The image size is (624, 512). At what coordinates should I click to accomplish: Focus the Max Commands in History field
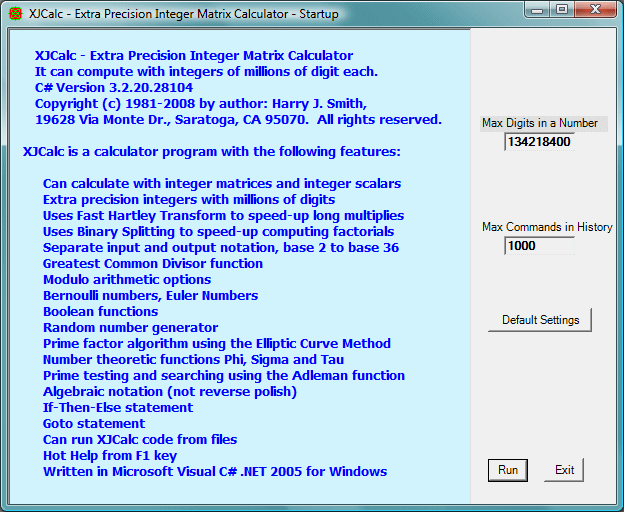539,245
